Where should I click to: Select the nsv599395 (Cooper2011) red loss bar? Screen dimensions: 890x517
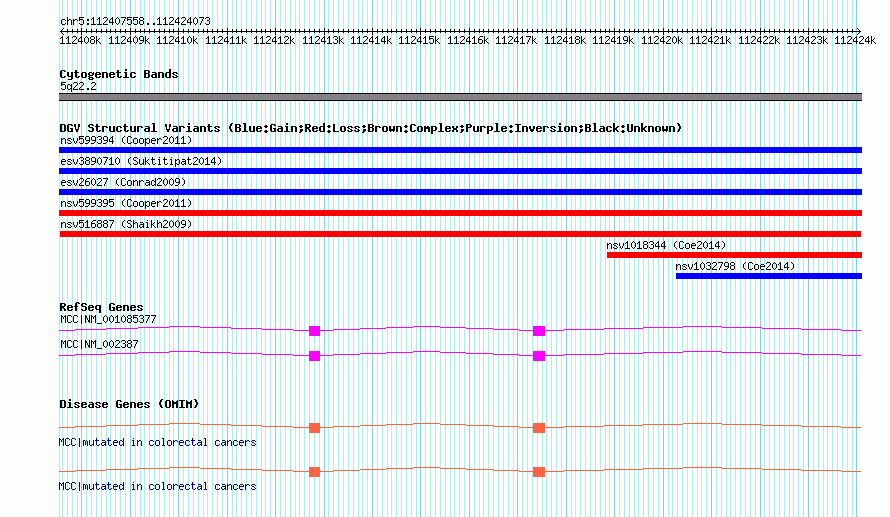[x=460, y=213]
